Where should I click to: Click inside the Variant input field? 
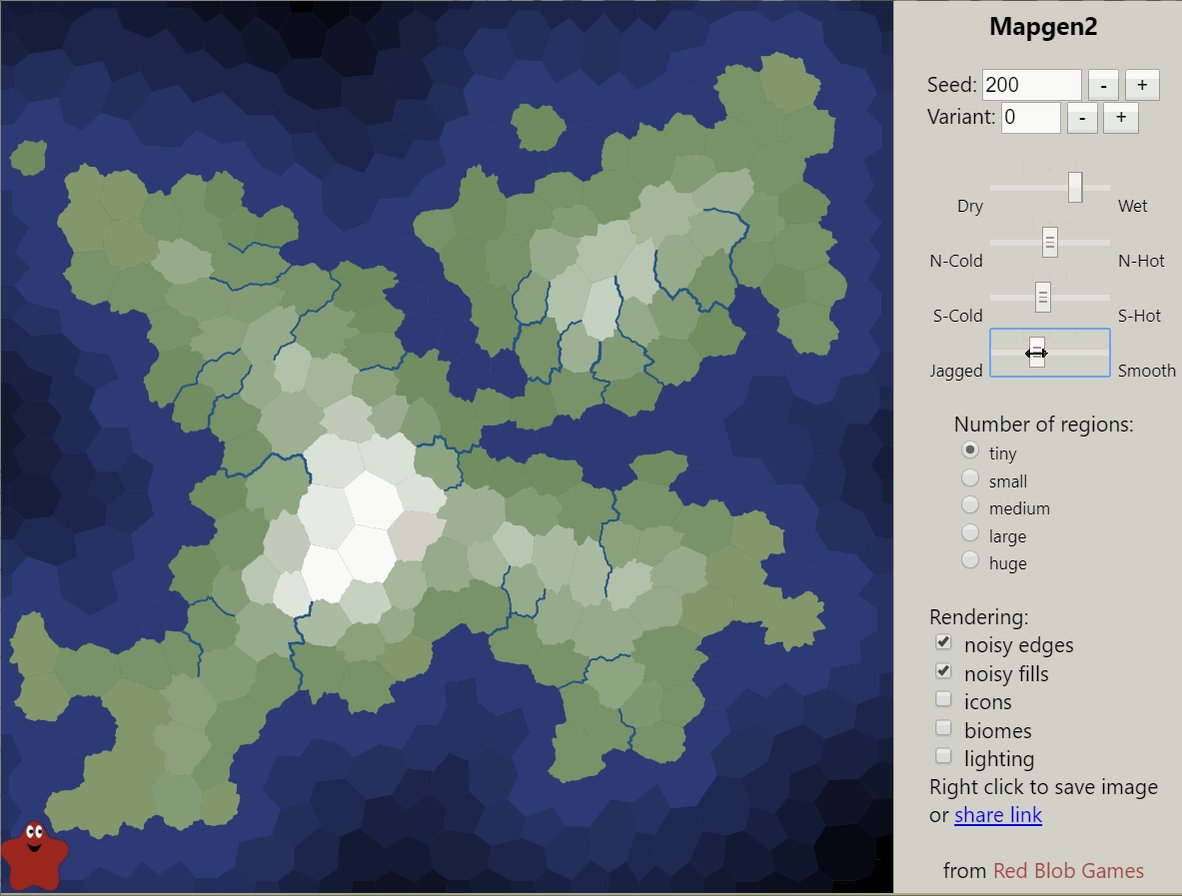[x=1030, y=118]
